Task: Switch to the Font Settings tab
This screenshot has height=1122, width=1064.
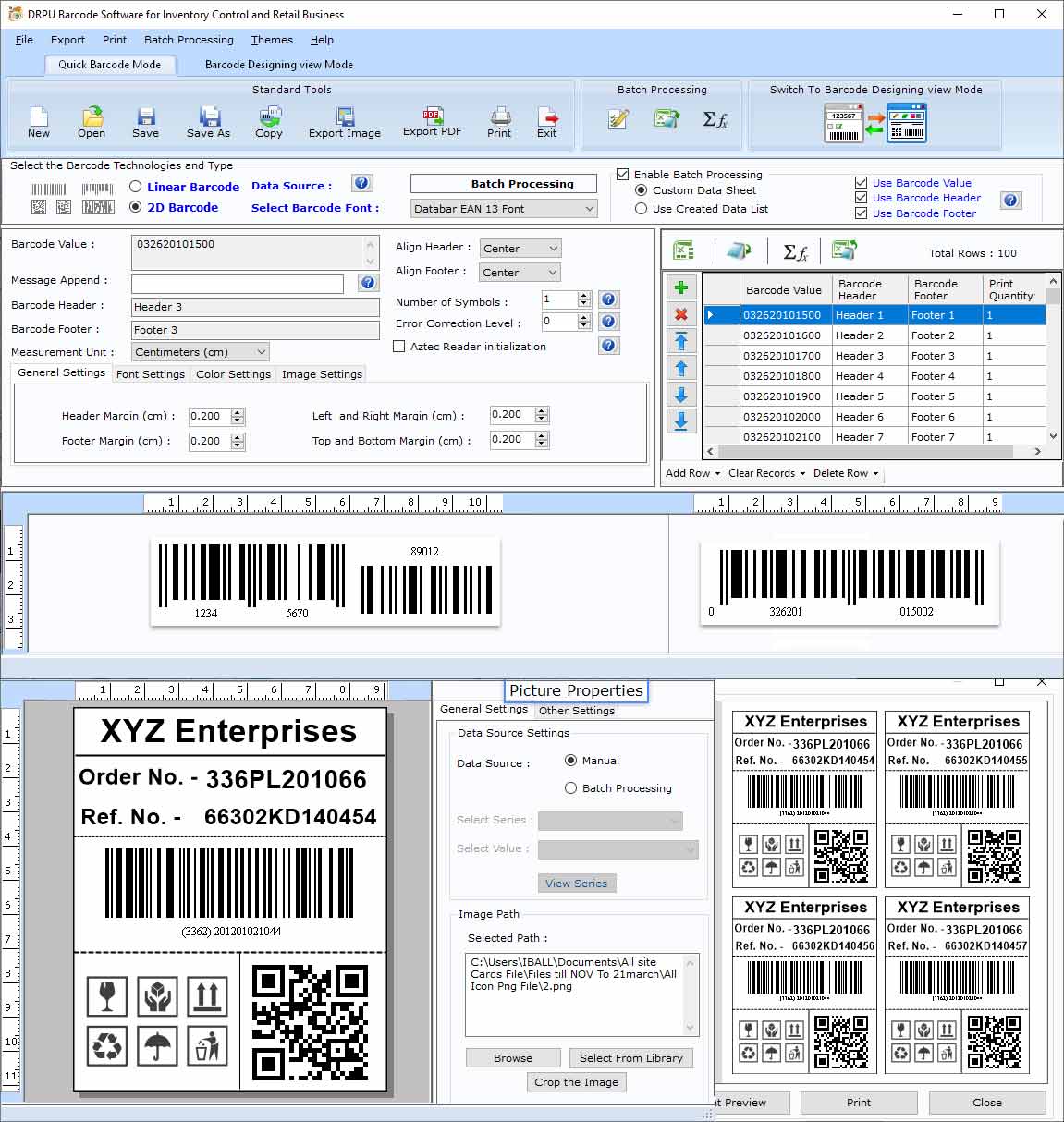Action: click(x=151, y=373)
